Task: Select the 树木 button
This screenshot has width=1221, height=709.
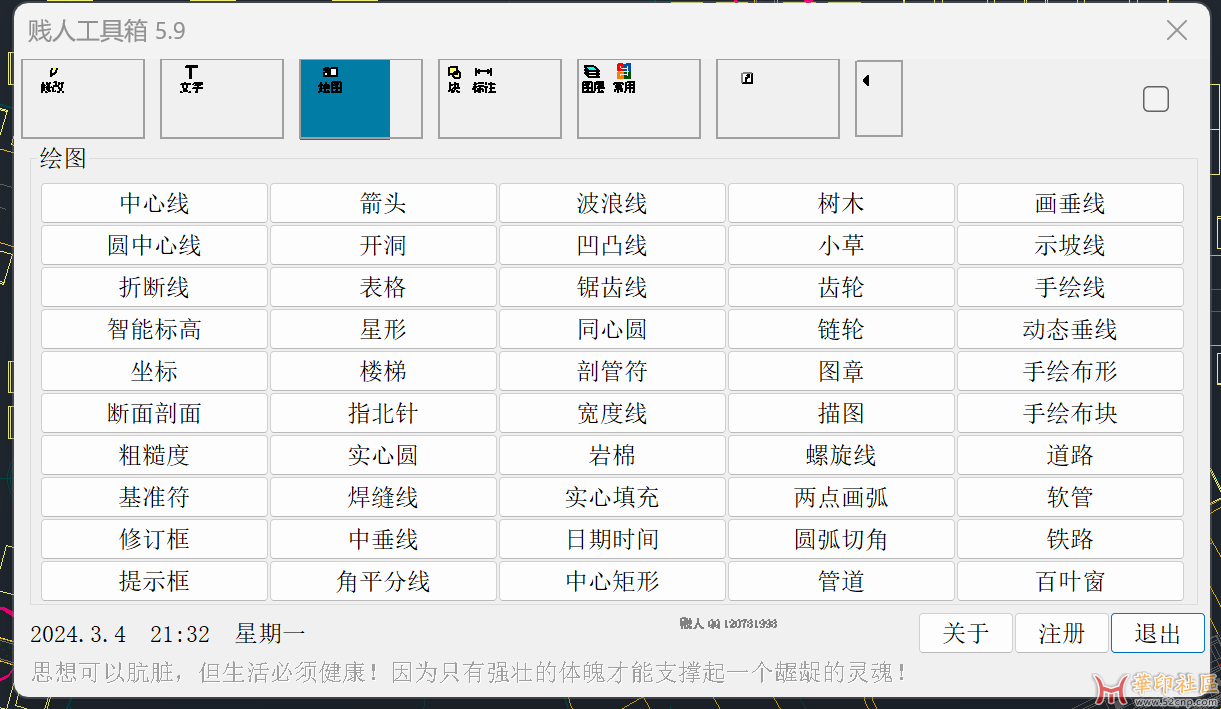Action: coord(841,203)
